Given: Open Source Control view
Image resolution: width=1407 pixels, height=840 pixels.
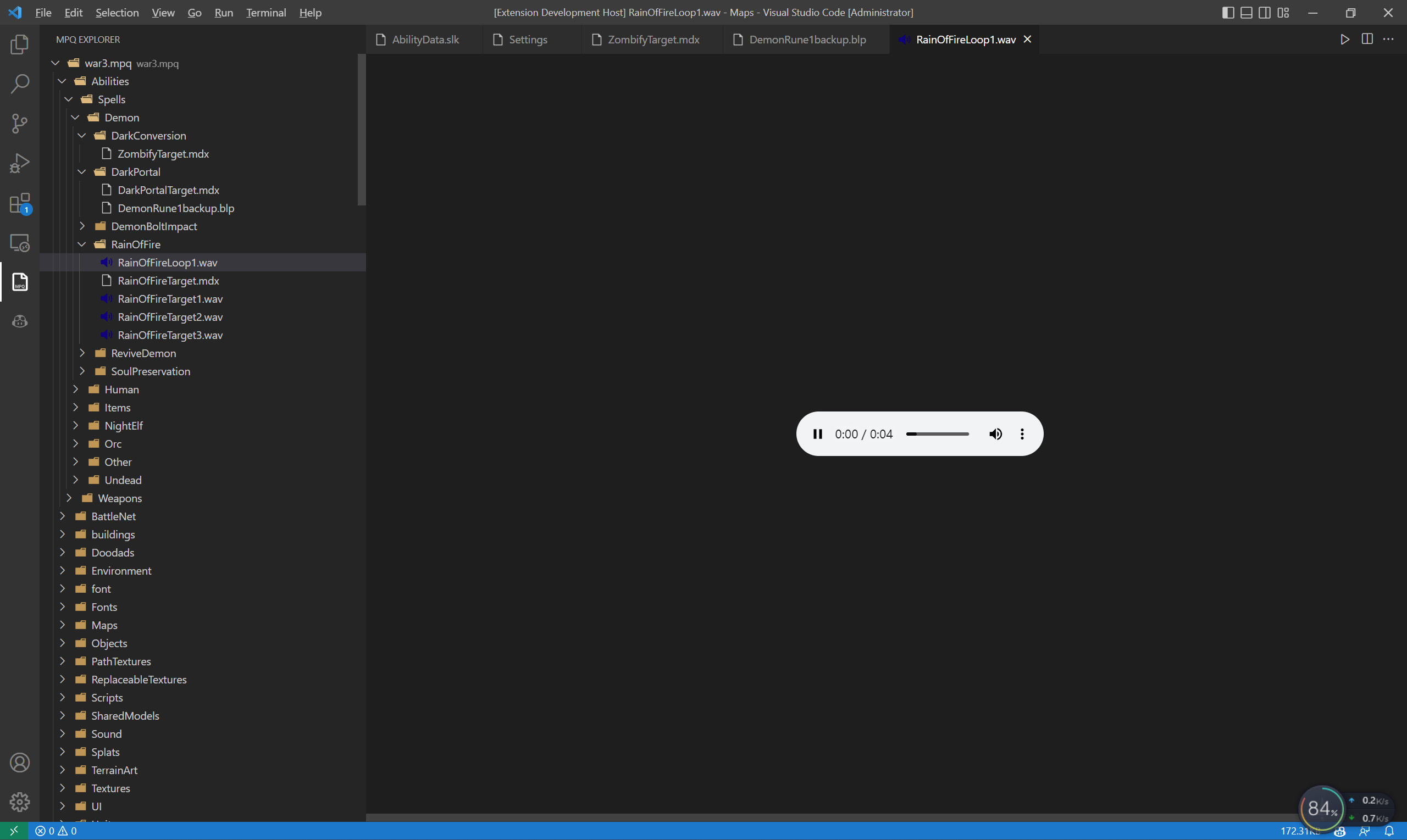Looking at the screenshot, I should point(20,124).
